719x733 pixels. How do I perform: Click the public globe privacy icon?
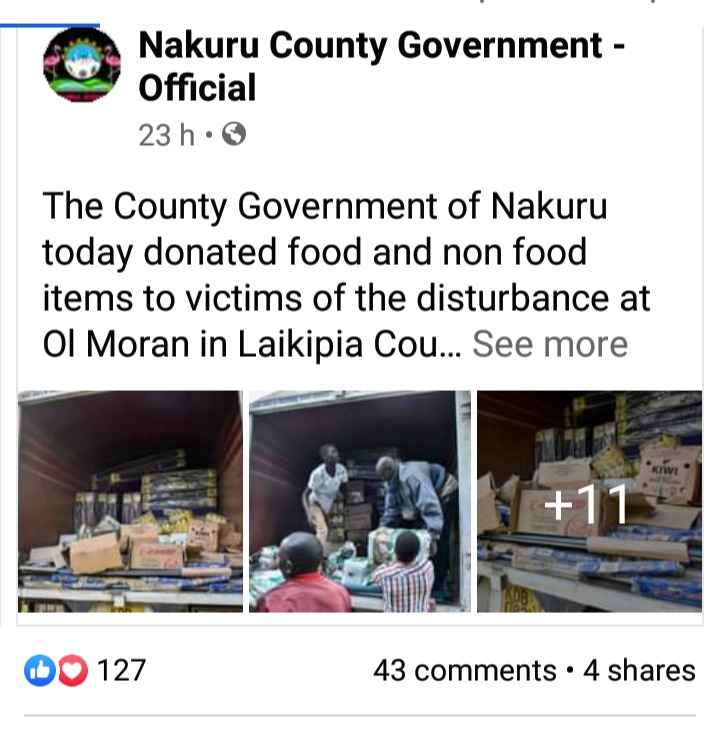click(233, 135)
